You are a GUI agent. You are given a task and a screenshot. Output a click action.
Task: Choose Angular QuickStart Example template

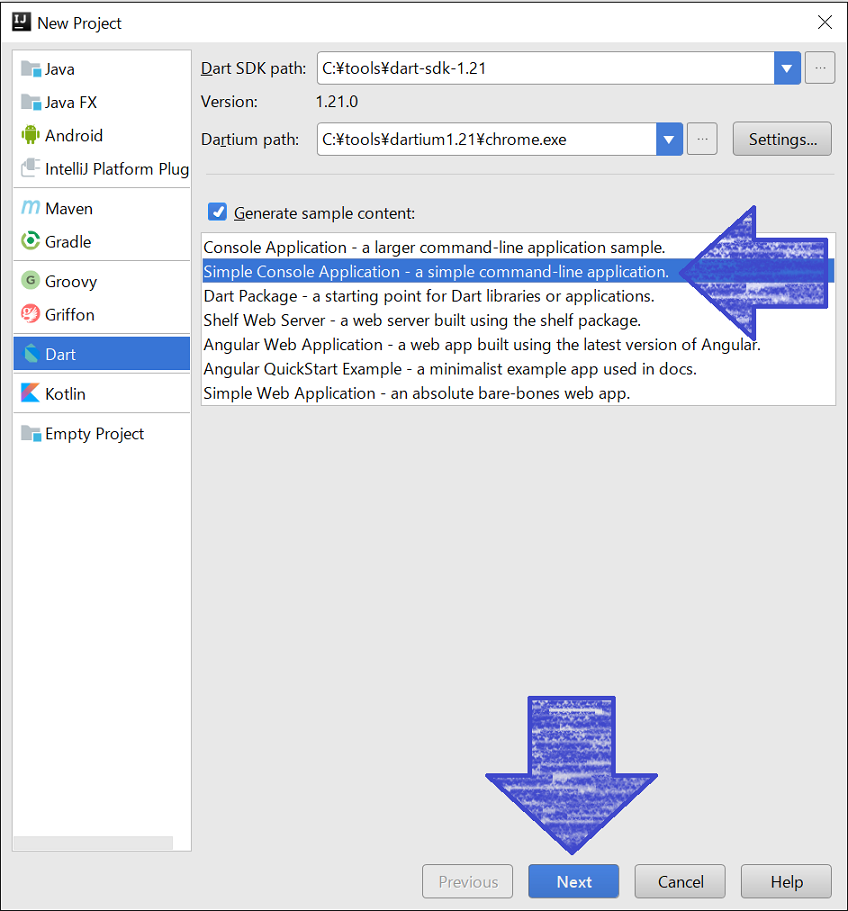click(x=518, y=369)
